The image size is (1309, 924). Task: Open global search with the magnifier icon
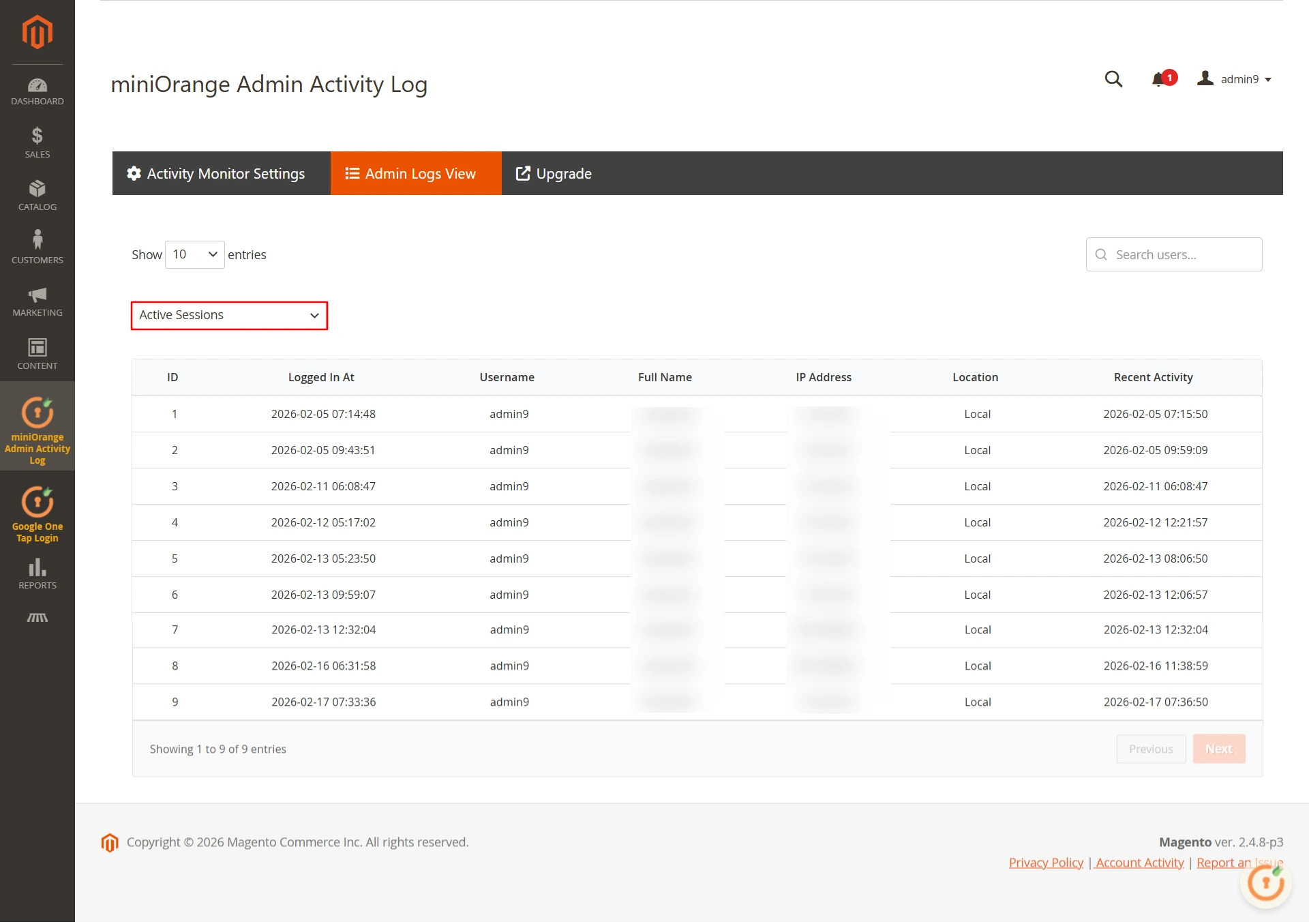[1113, 79]
